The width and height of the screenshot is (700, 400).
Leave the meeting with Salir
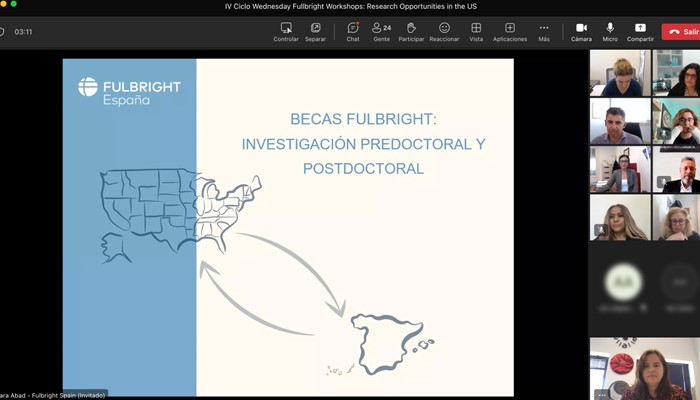(681, 32)
